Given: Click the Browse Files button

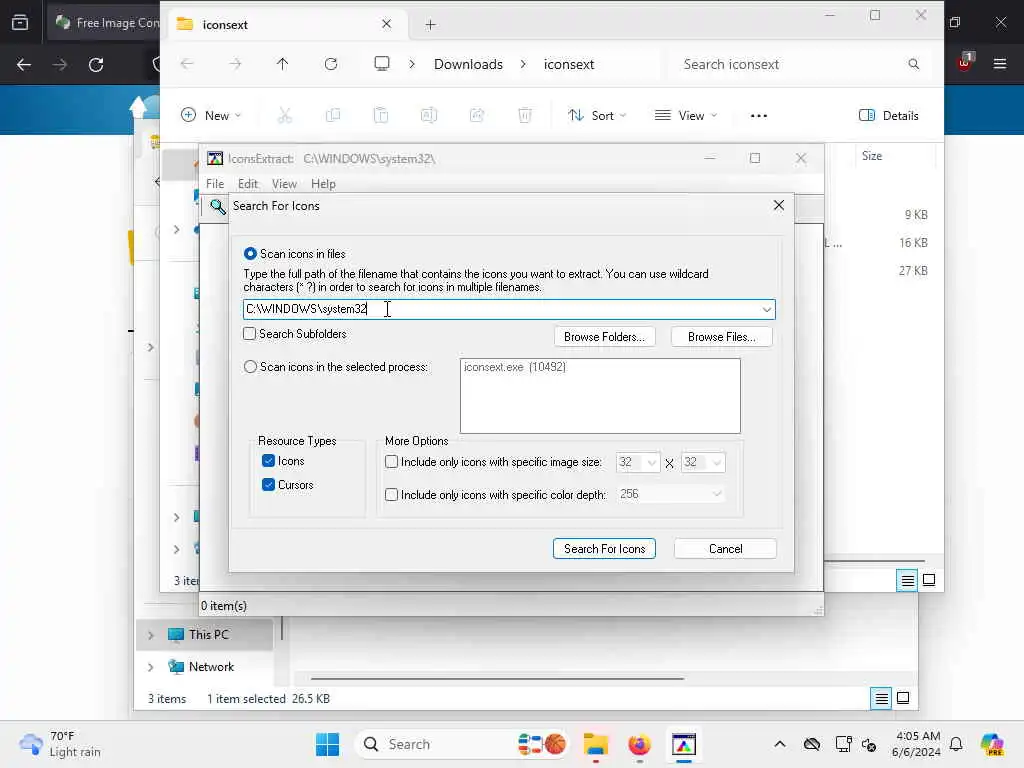Looking at the screenshot, I should [x=722, y=337].
